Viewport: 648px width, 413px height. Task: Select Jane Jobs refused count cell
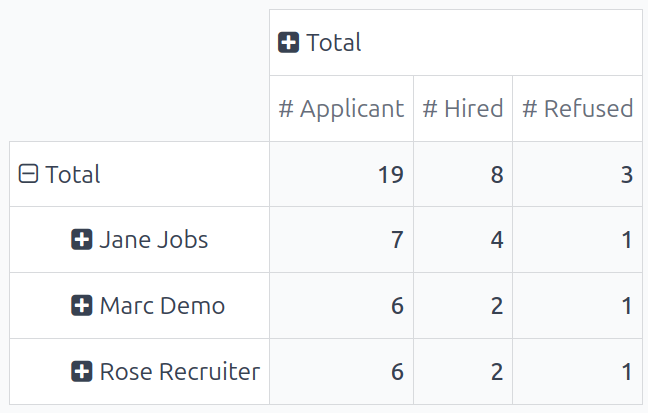click(x=577, y=240)
